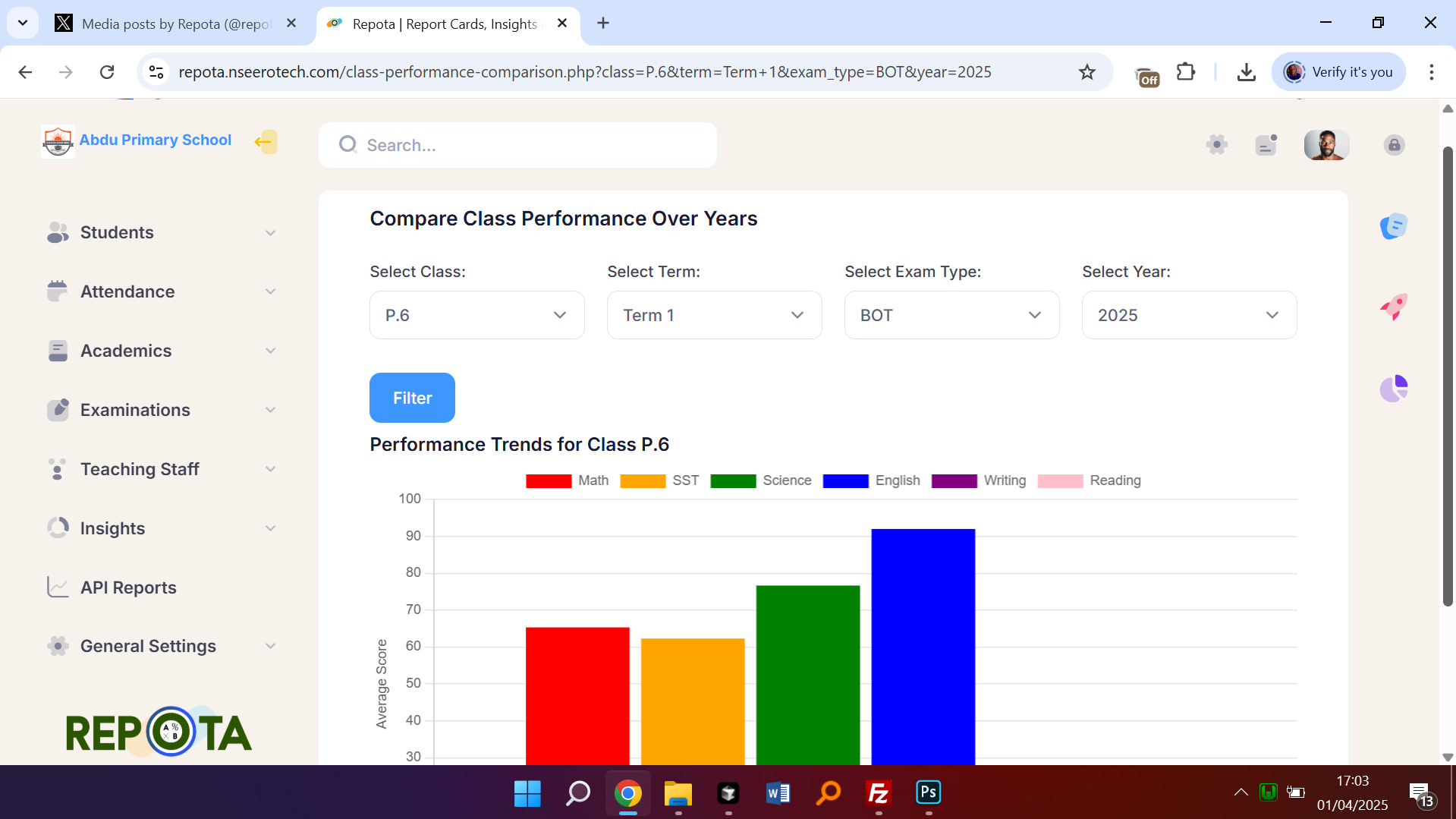The height and width of the screenshot is (819, 1456).
Task: Expand the Examinations sidebar menu
Action: point(161,410)
